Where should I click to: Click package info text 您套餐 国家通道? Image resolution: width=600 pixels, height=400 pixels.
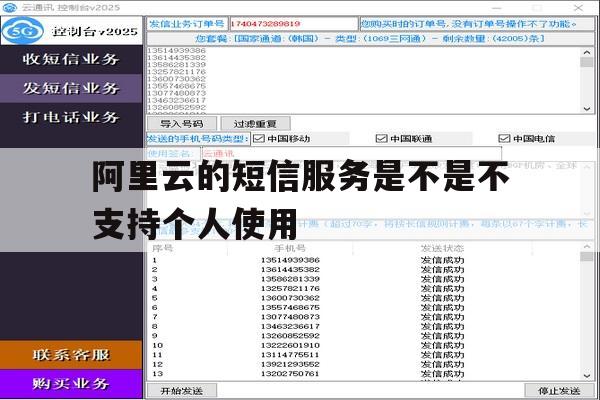point(370,39)
